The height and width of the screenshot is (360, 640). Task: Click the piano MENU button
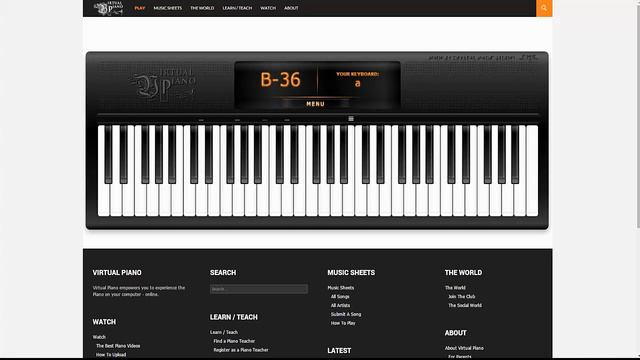(x=315, y=104)
